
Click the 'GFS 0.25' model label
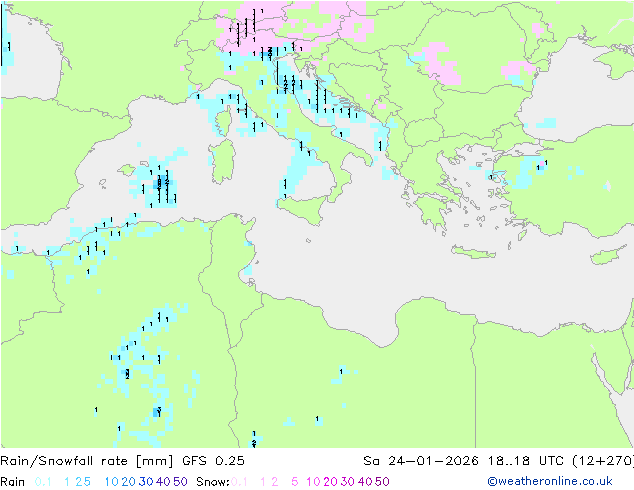pos(213,461)
